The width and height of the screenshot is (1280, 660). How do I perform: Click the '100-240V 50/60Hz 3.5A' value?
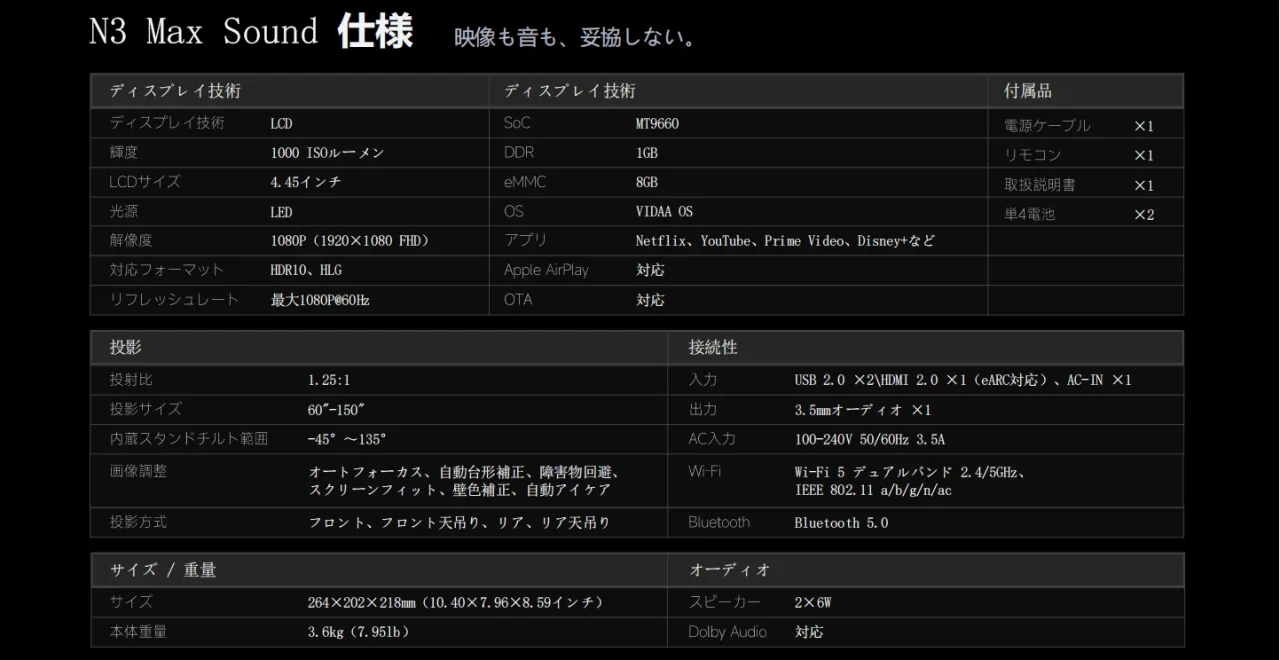[x=869, y=439]
